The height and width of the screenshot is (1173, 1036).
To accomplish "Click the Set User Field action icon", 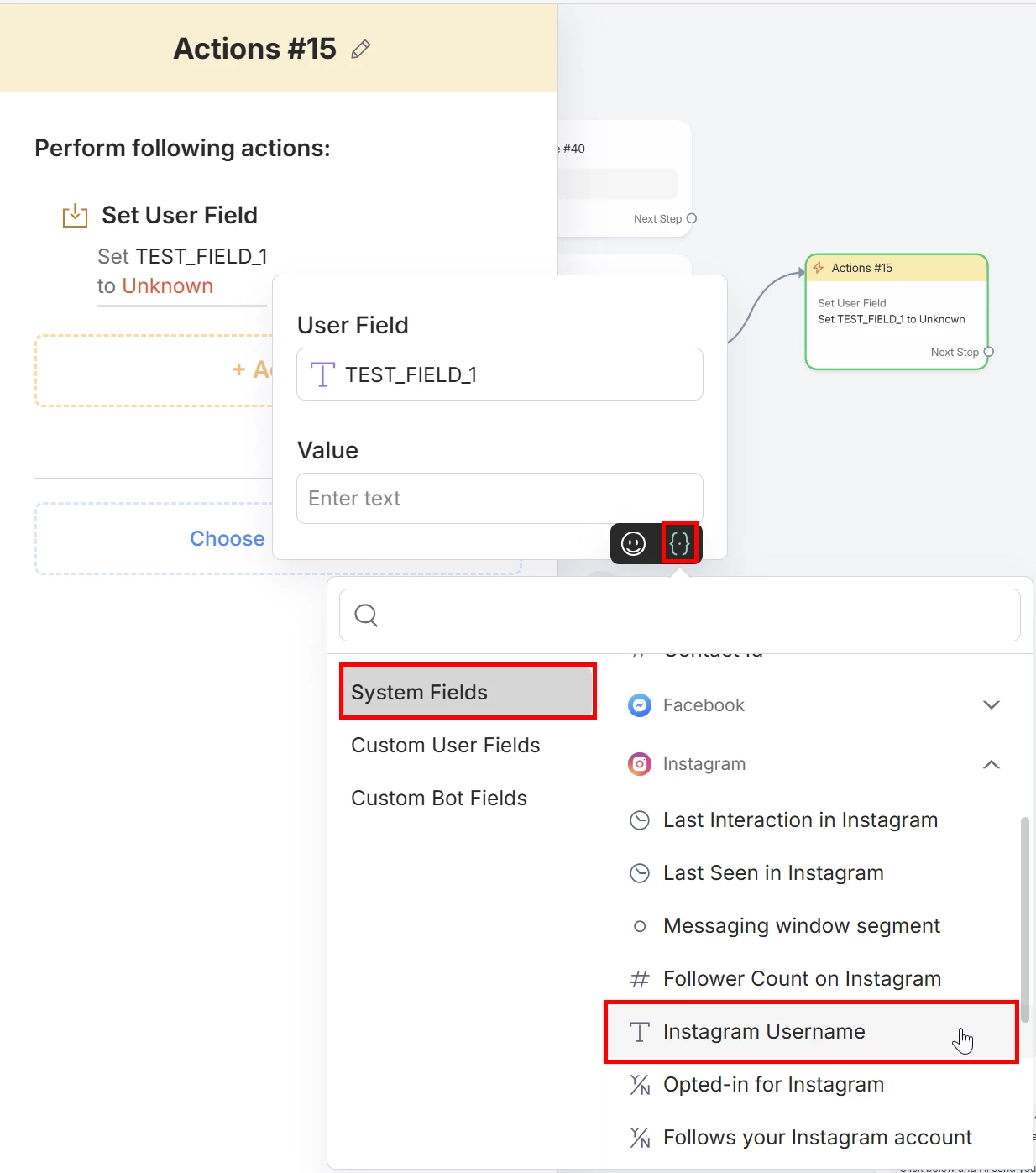I will pyautogui.click(x=75, y=216).
